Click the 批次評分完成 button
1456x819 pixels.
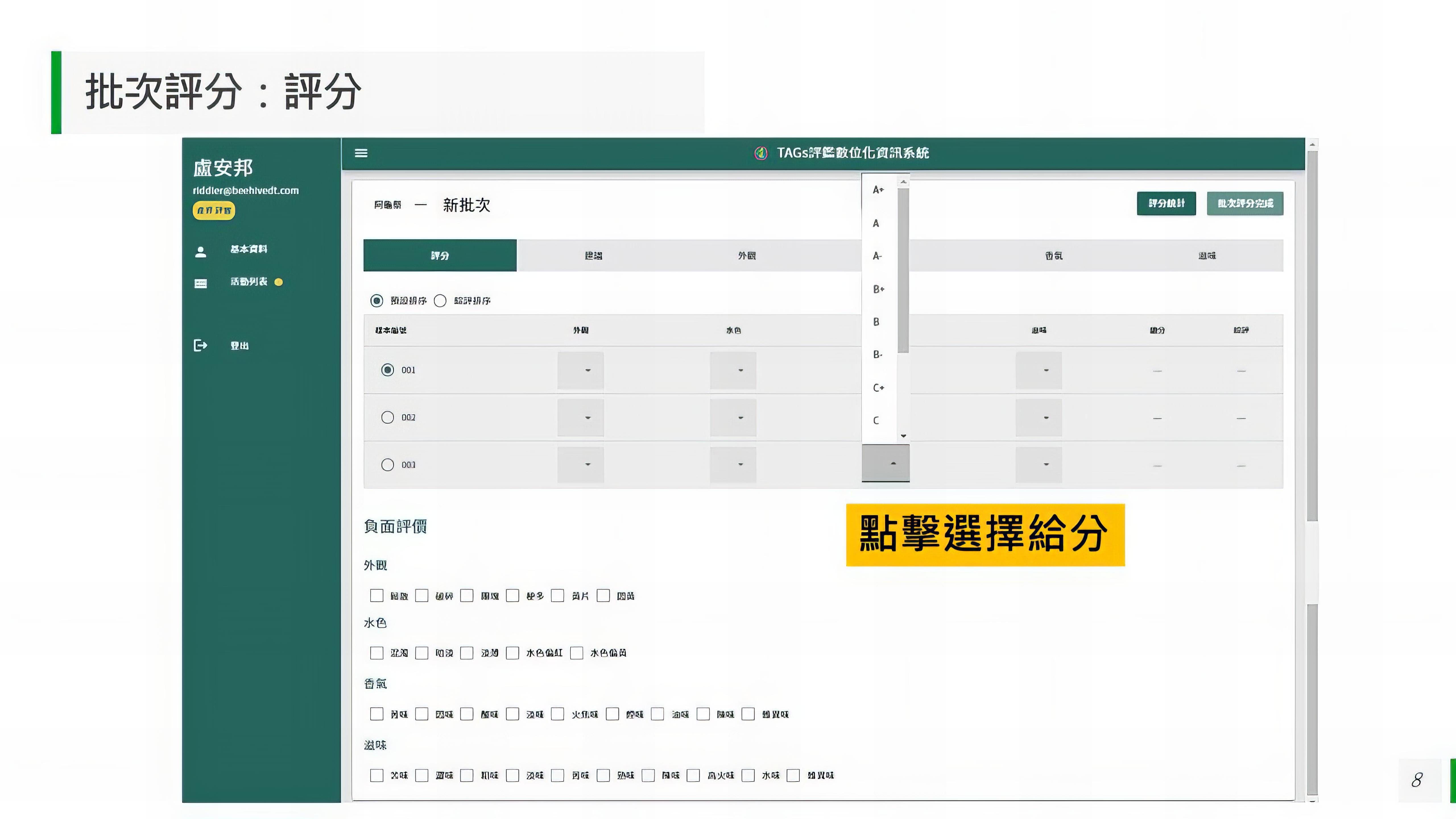pyautogui.click(x=1245, y=204)
